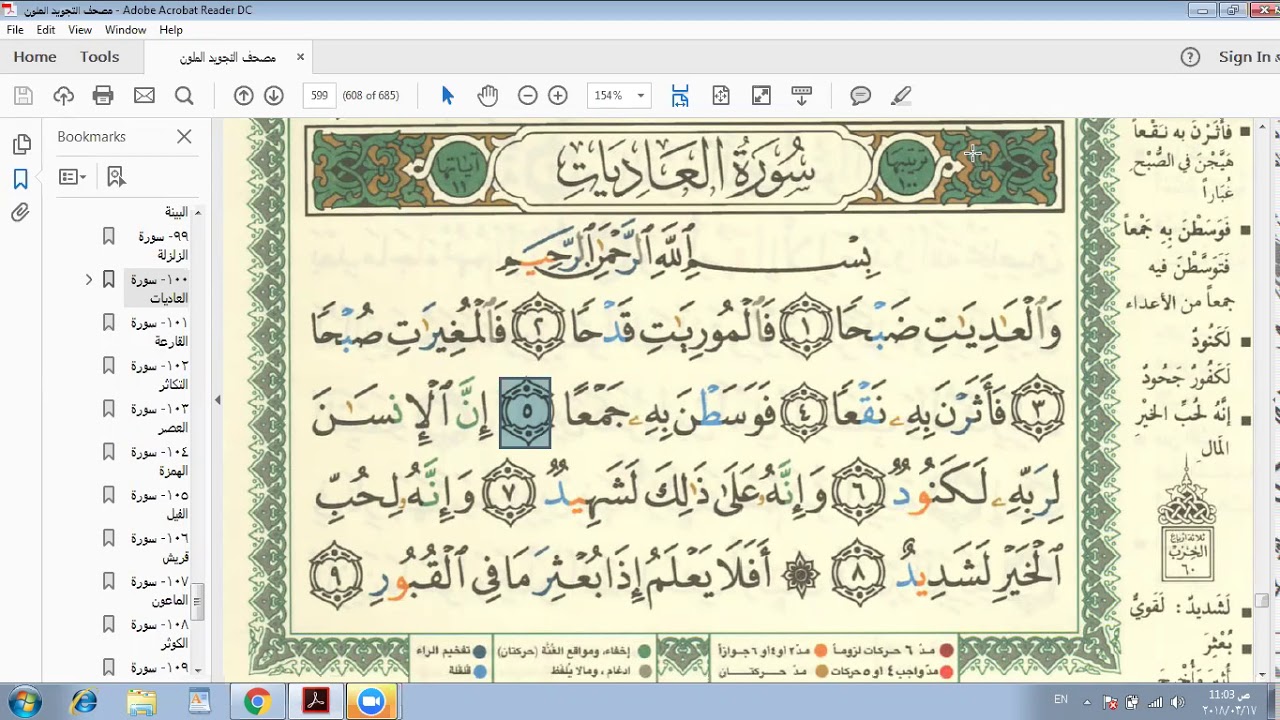Viewport: 1280px width, 720px height.
Task: Zoom in with the plus button
Action: pos(558,96)
